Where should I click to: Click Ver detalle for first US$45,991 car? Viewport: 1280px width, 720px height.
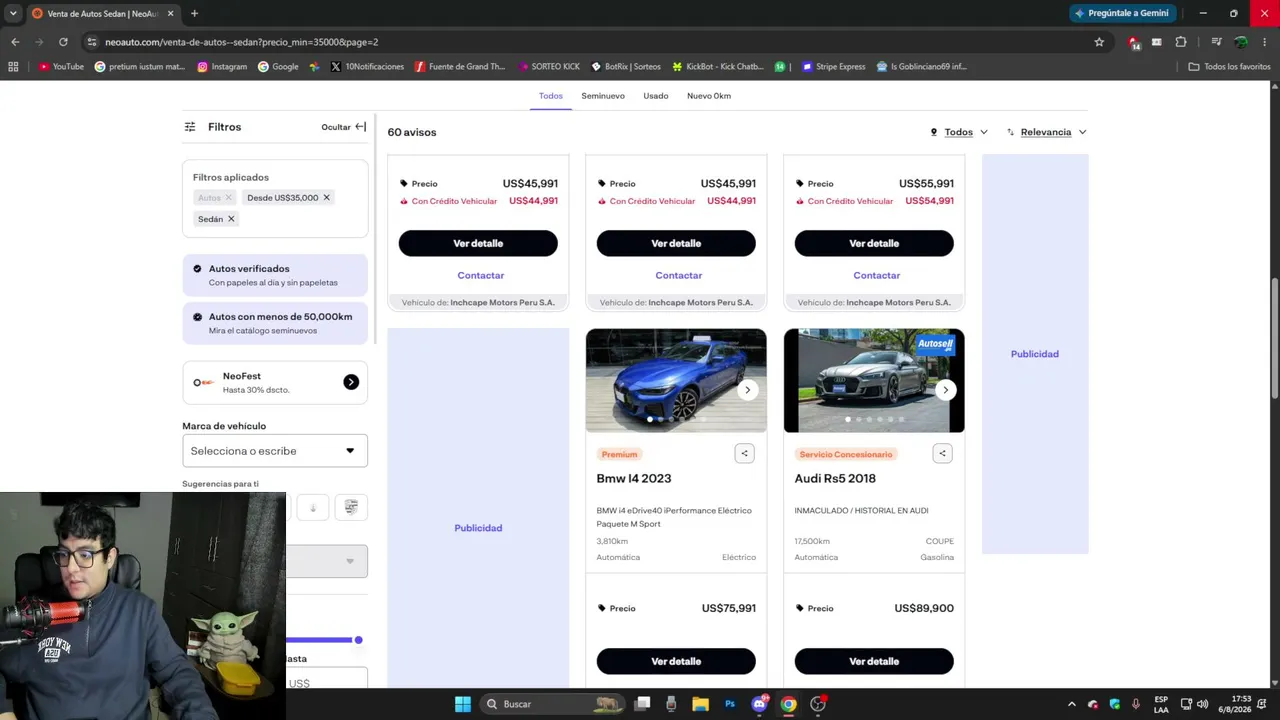click(x=478, y=243)
